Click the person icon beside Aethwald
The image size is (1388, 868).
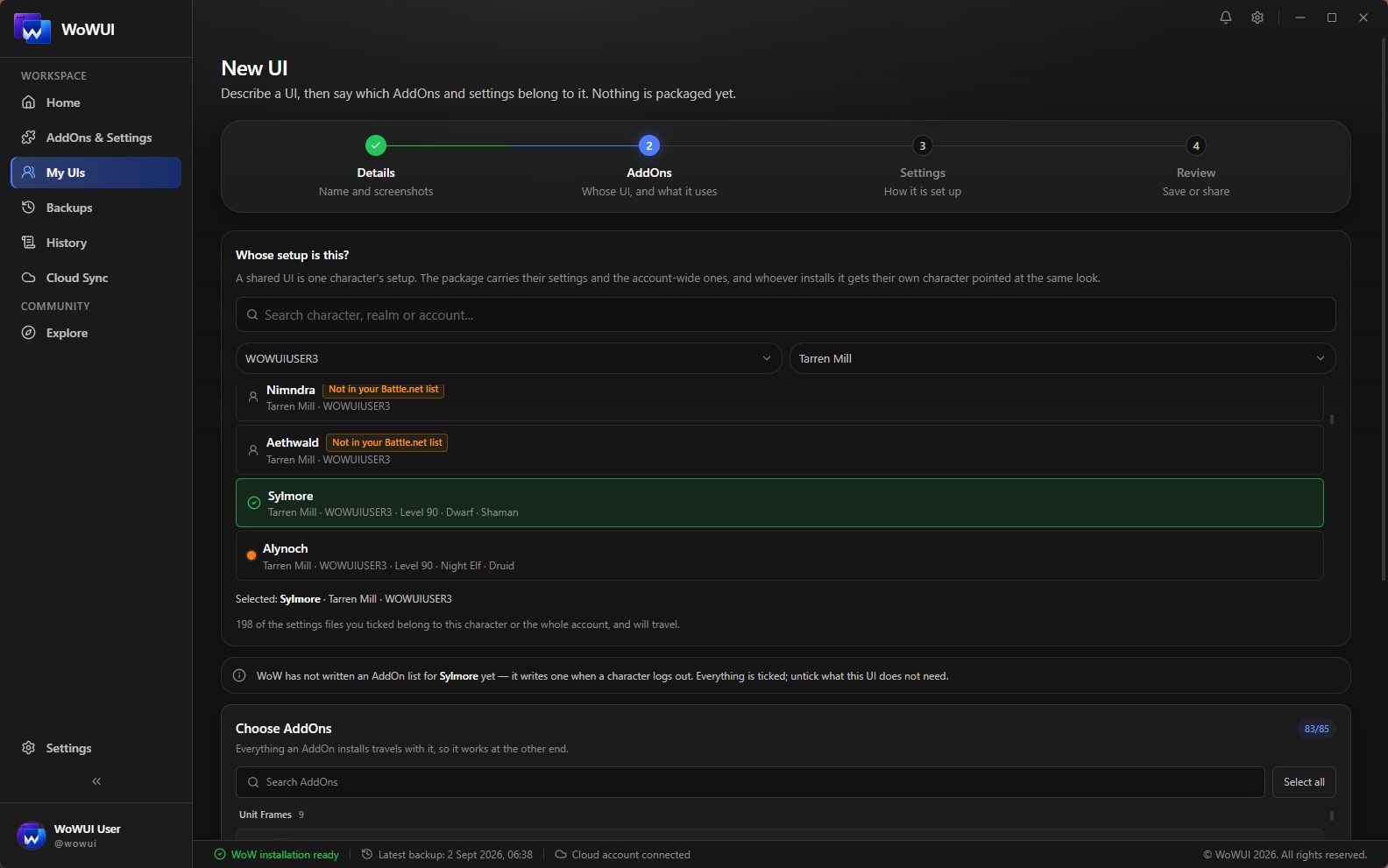click(x=253, y=450)
